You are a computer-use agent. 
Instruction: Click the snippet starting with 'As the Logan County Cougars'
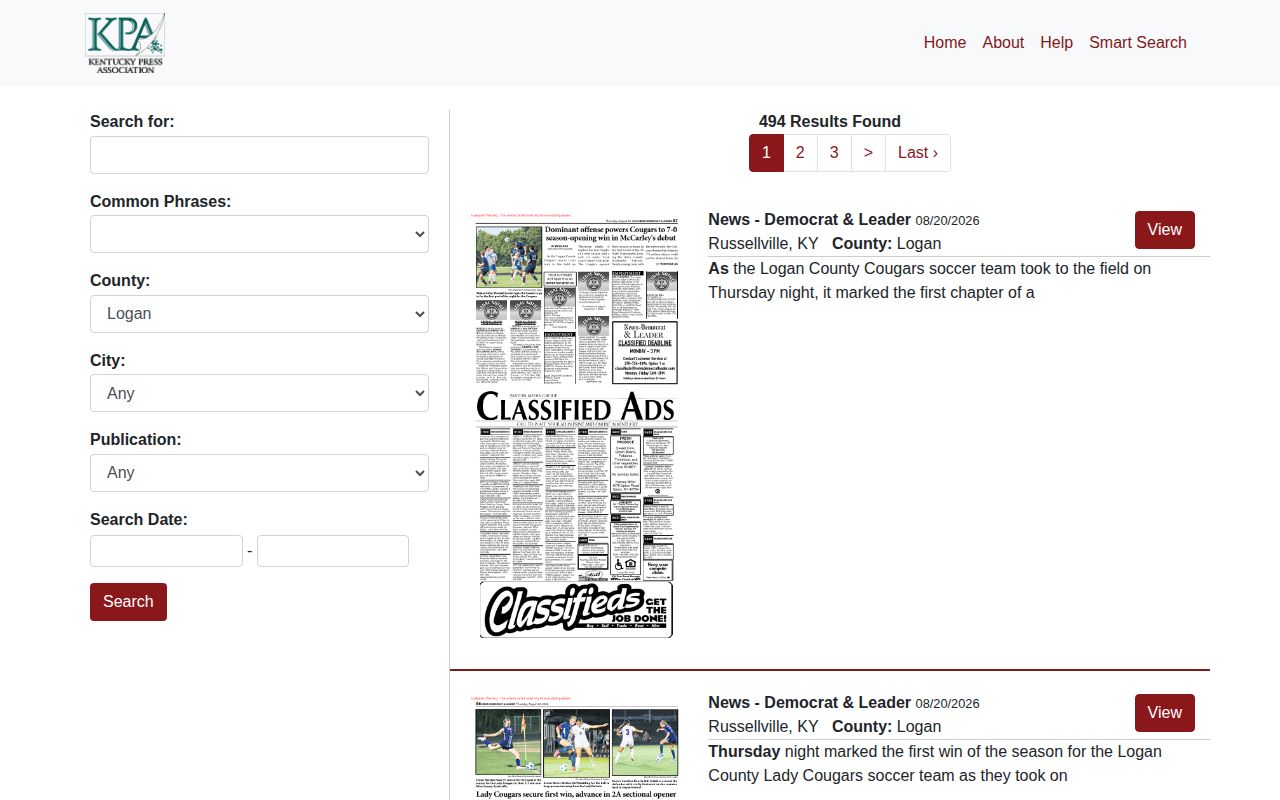[x=930, y=281]
